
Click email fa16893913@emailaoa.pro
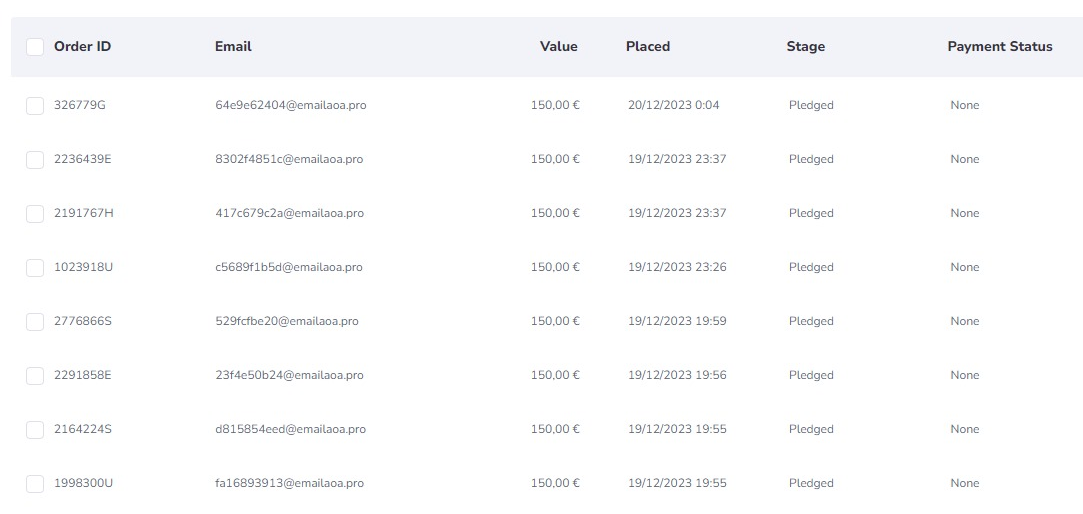tap(289, 483)
